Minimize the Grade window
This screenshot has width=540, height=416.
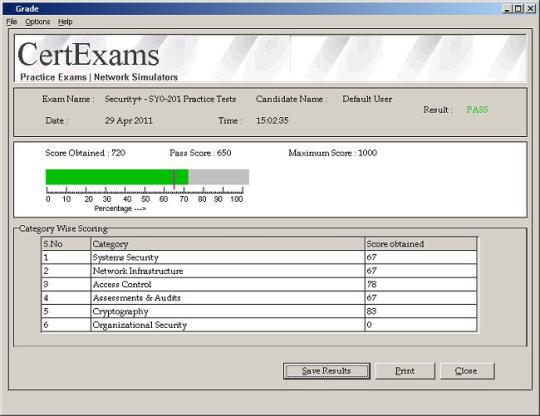(507, 9)
